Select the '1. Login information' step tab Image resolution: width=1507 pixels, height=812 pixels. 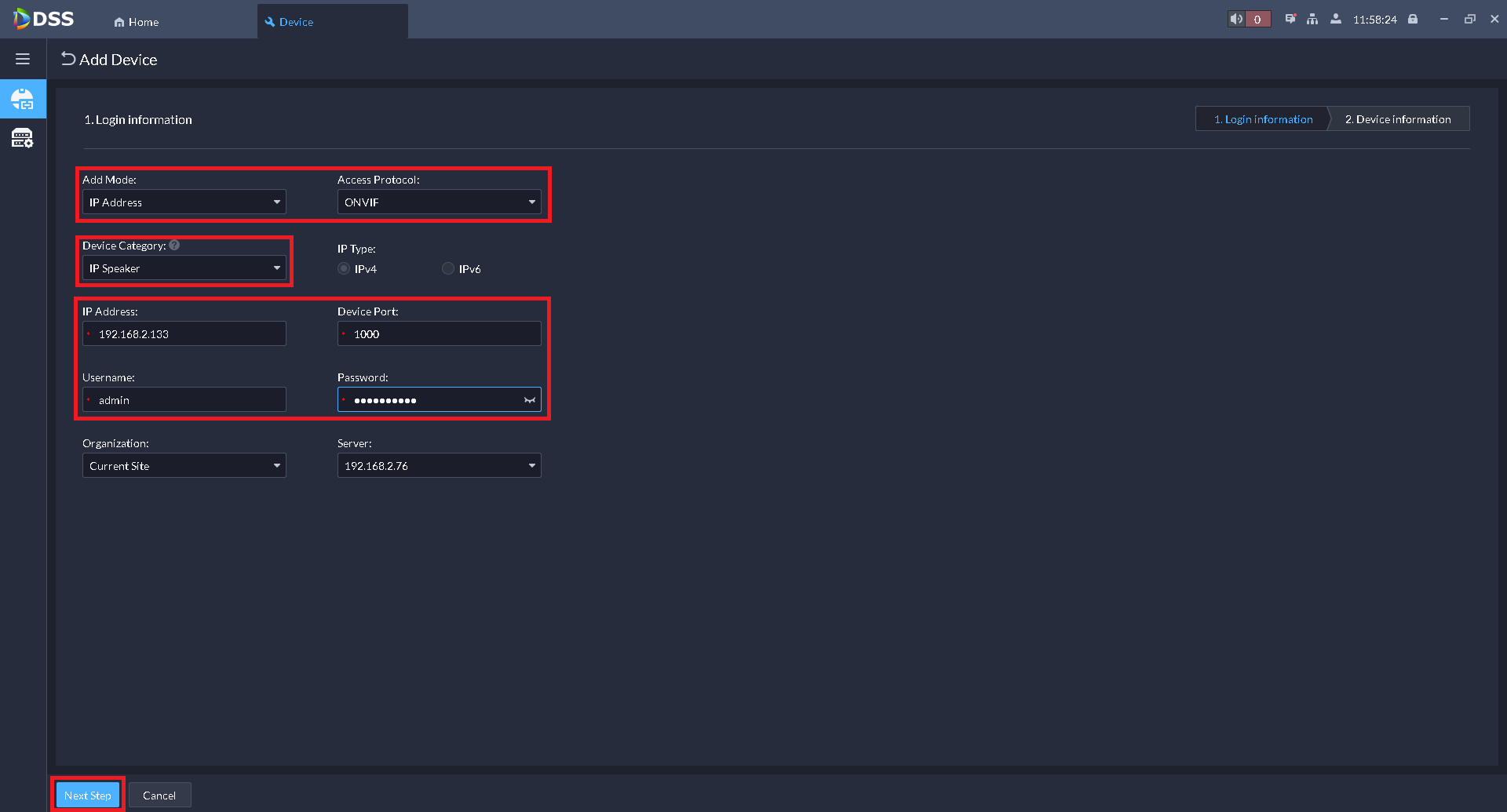(x=1262, y=118)
